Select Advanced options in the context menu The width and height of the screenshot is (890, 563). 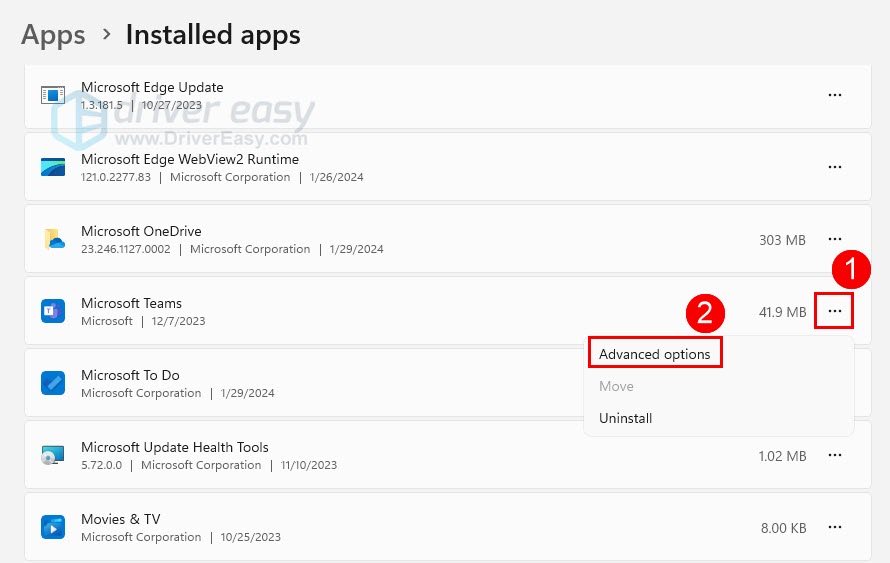coord(654,354)
